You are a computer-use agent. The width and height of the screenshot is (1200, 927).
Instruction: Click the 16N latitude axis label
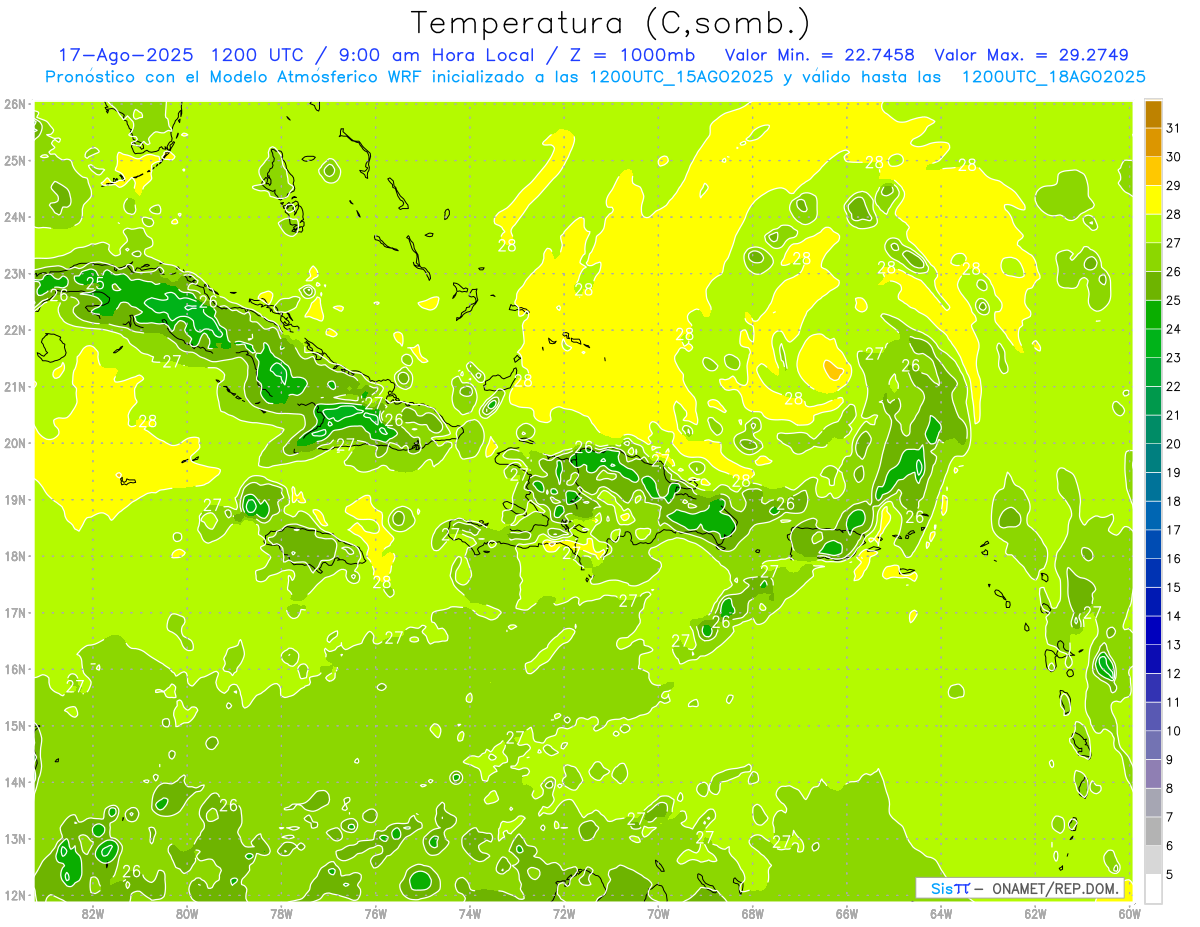tap(15, 669)
